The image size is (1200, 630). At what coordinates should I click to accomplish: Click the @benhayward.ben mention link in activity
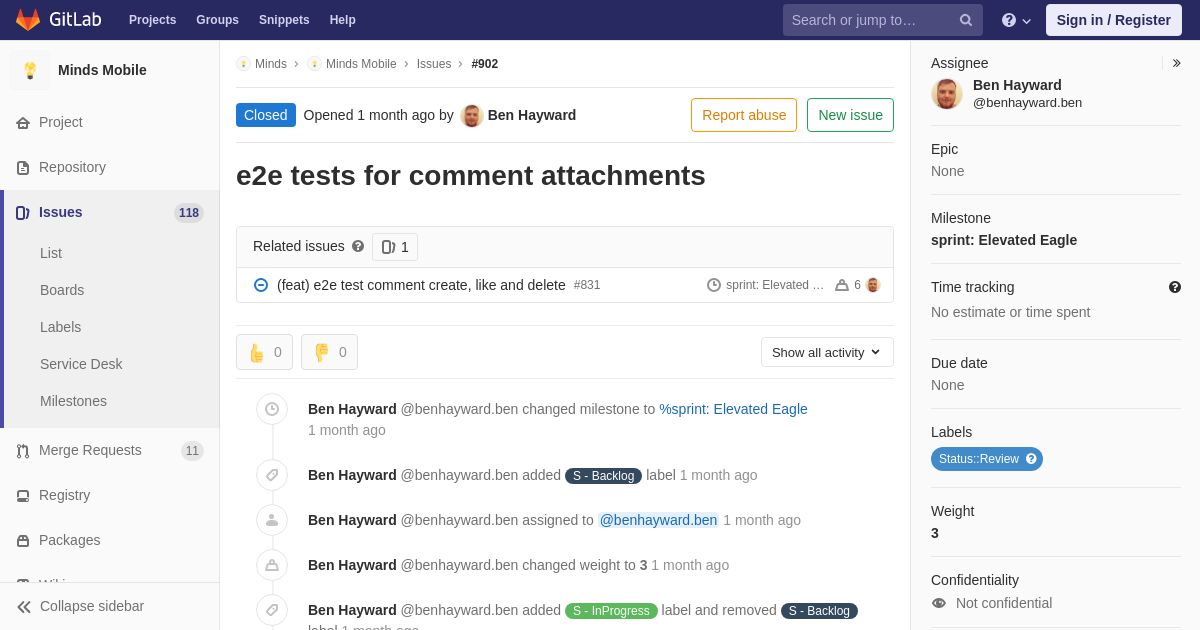pyautogui.click(x=658, y=520)
